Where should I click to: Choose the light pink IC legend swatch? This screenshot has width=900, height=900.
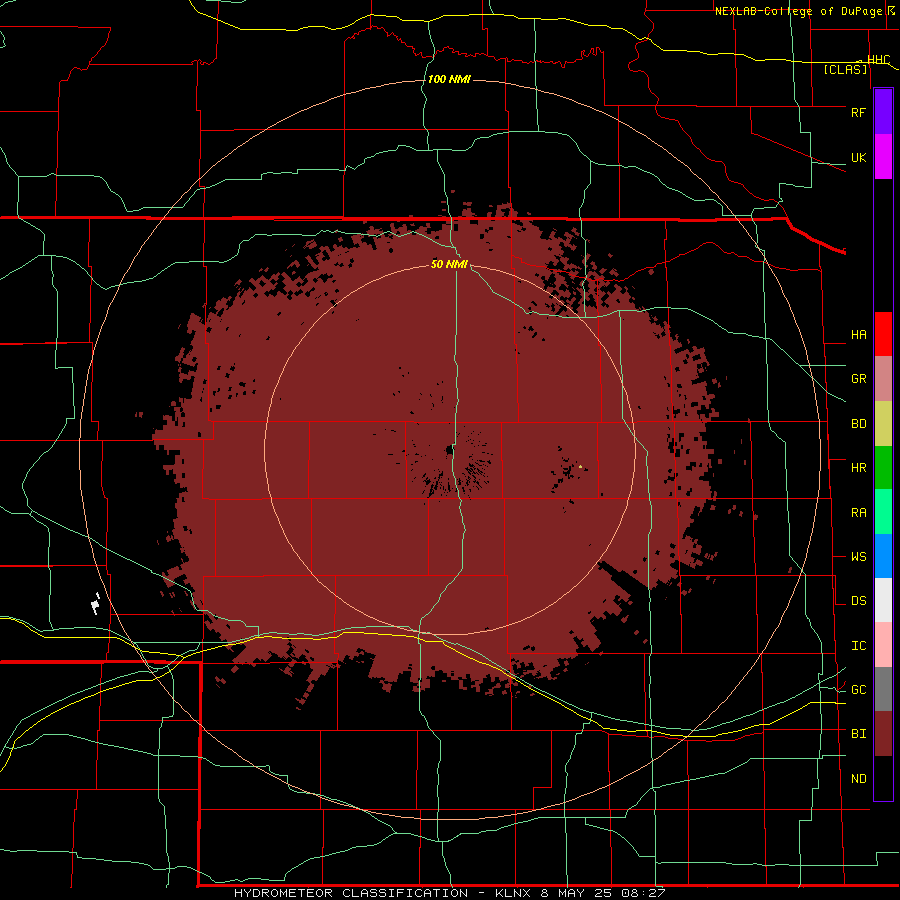pos(883,645)
